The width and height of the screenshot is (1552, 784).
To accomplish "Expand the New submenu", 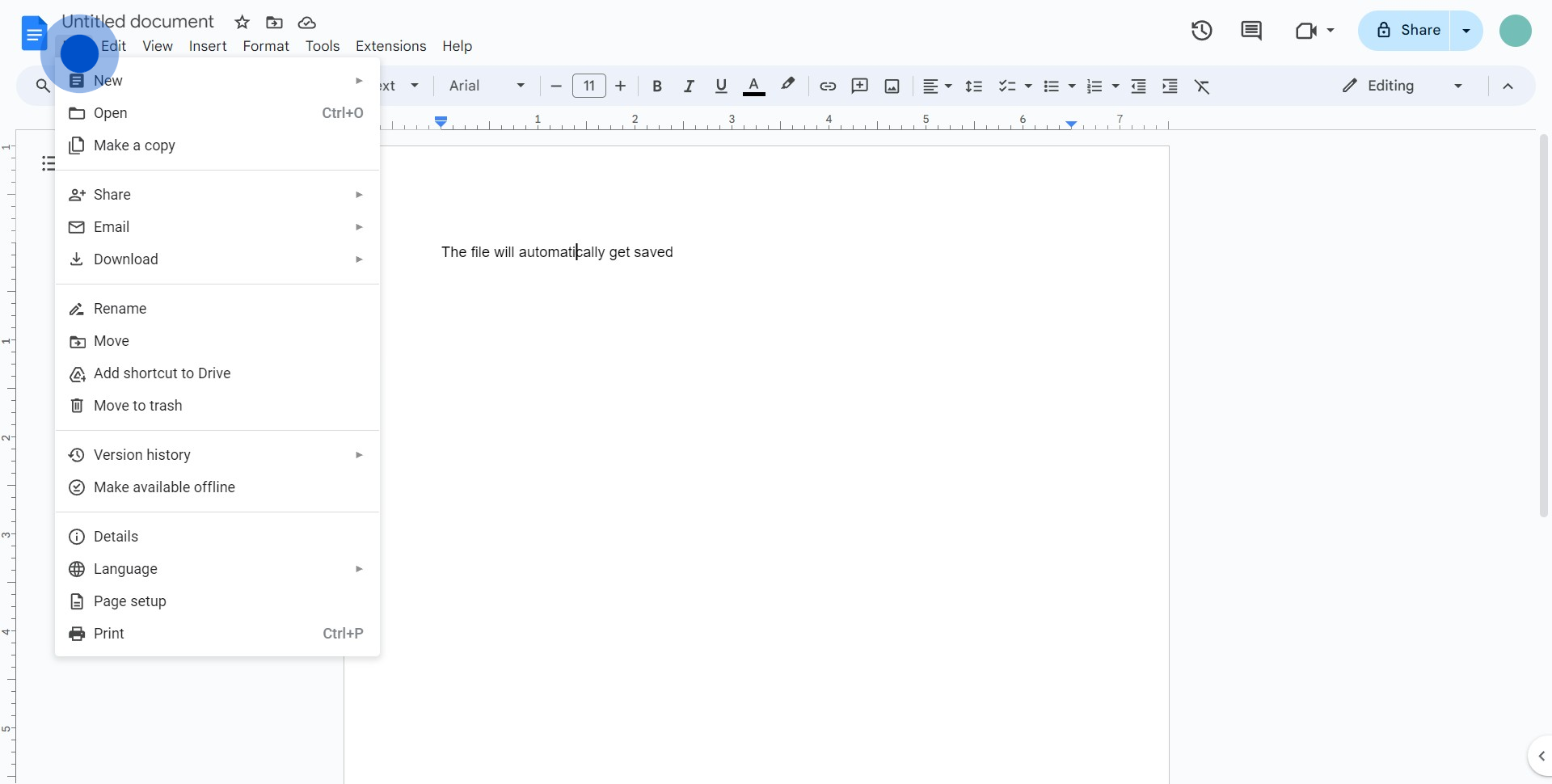I will click(217, 81).
